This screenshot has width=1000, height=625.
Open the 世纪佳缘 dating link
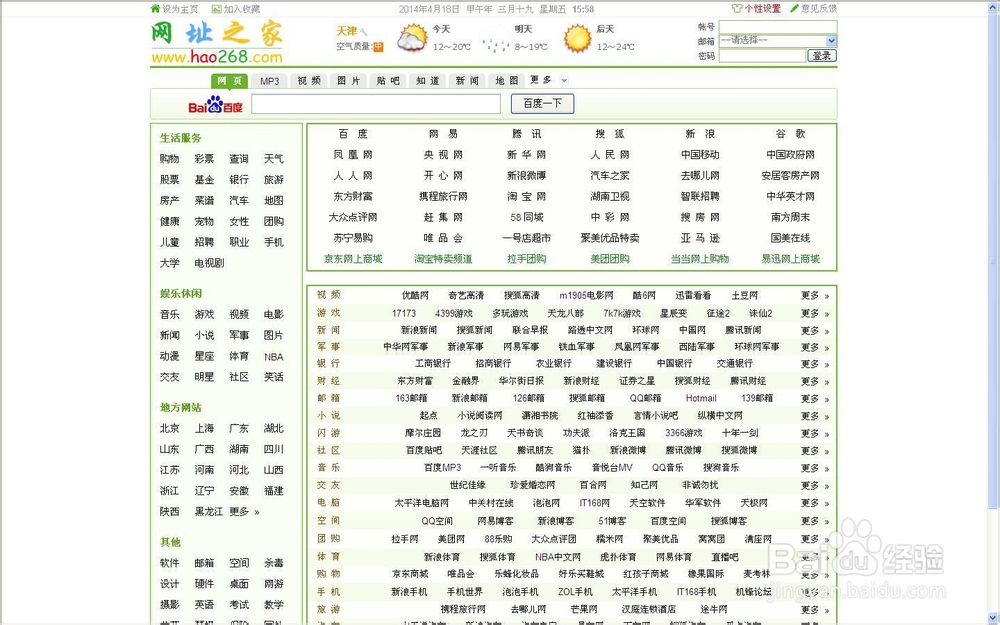pos(467,485)
